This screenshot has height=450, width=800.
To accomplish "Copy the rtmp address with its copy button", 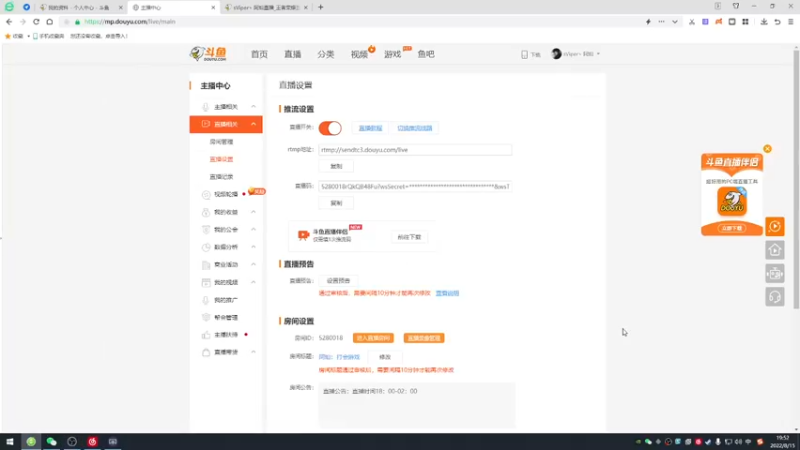I will coord(336,166).
